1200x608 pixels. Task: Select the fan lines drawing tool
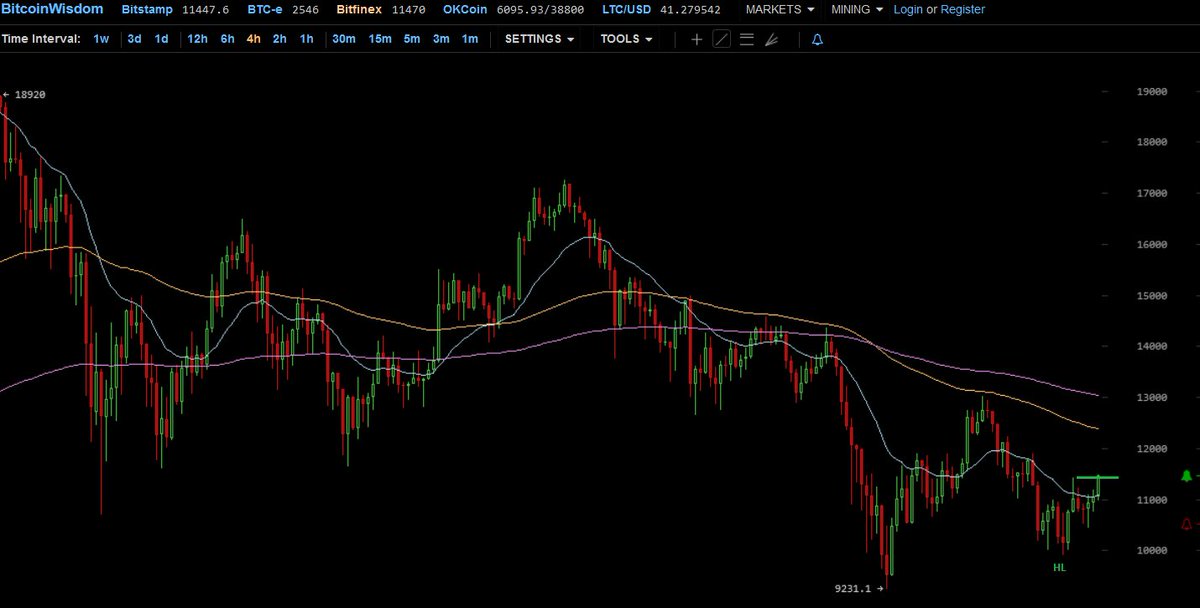coord(771,40)
